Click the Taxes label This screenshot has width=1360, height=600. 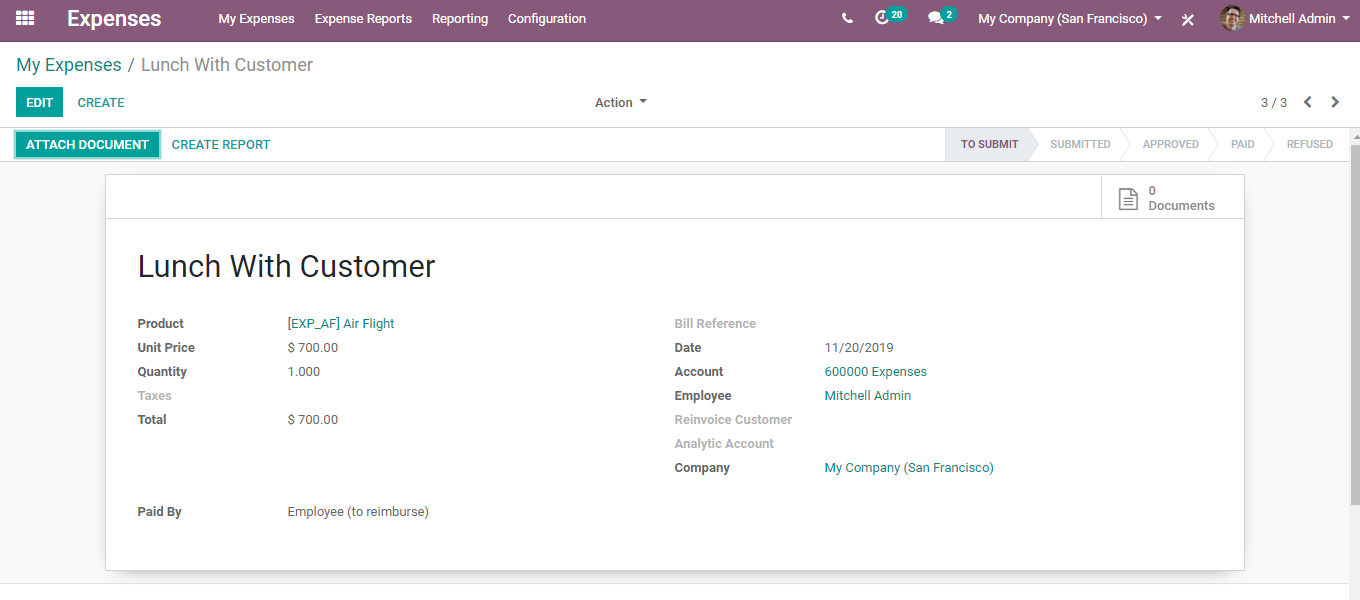point(154,395)
